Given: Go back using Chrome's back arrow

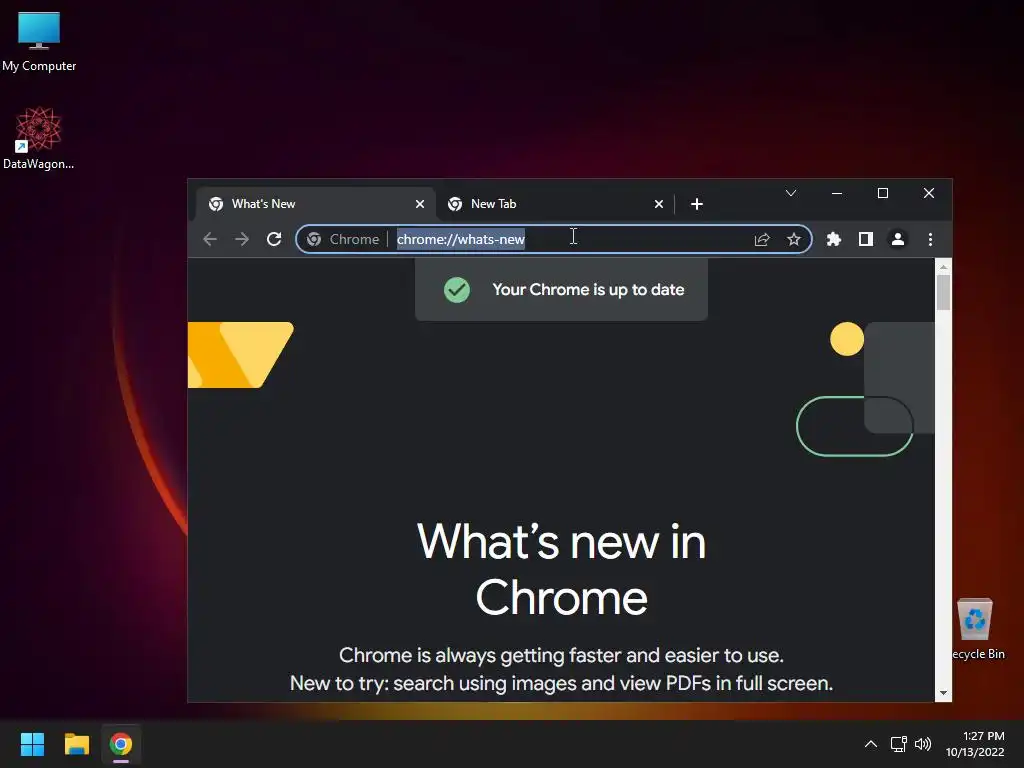Looking at the screenshot, I should (210, 239).
